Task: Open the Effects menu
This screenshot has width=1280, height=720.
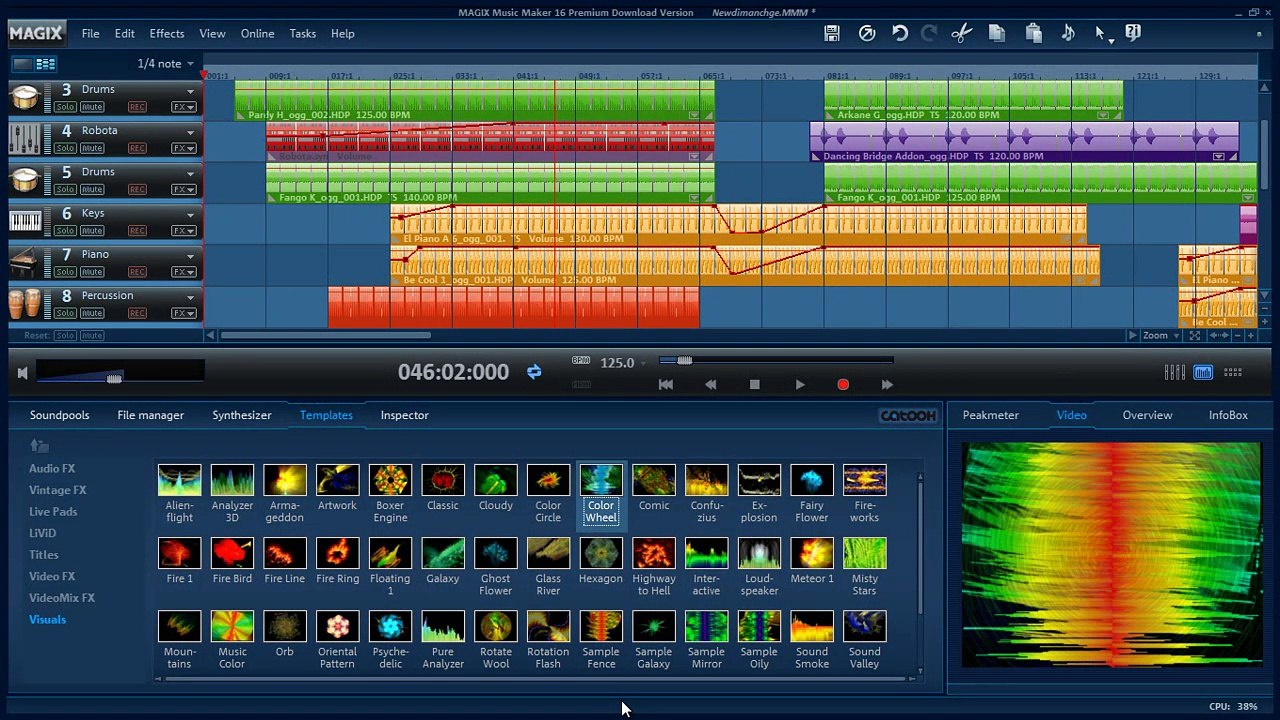Action: point(167,34)
